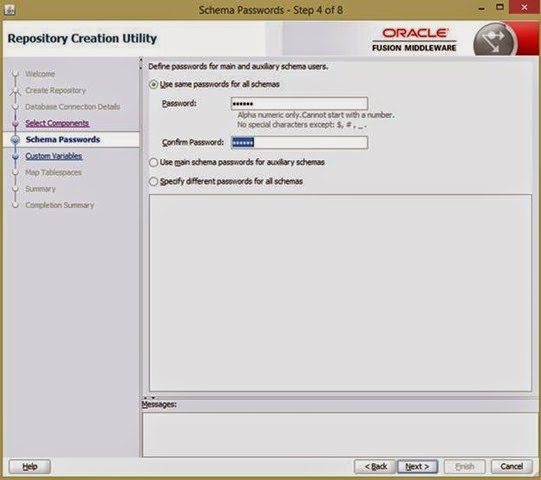Click the Java application icon in title bar
The width and height of the screenshot is (541, 480).
pyautogui.click(x=9, y=10)
